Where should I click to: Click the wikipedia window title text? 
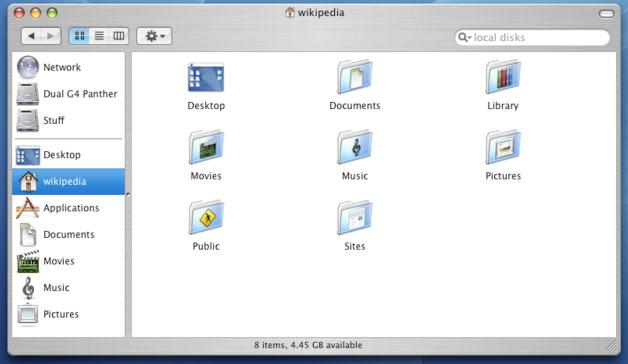tap(321, 13)
